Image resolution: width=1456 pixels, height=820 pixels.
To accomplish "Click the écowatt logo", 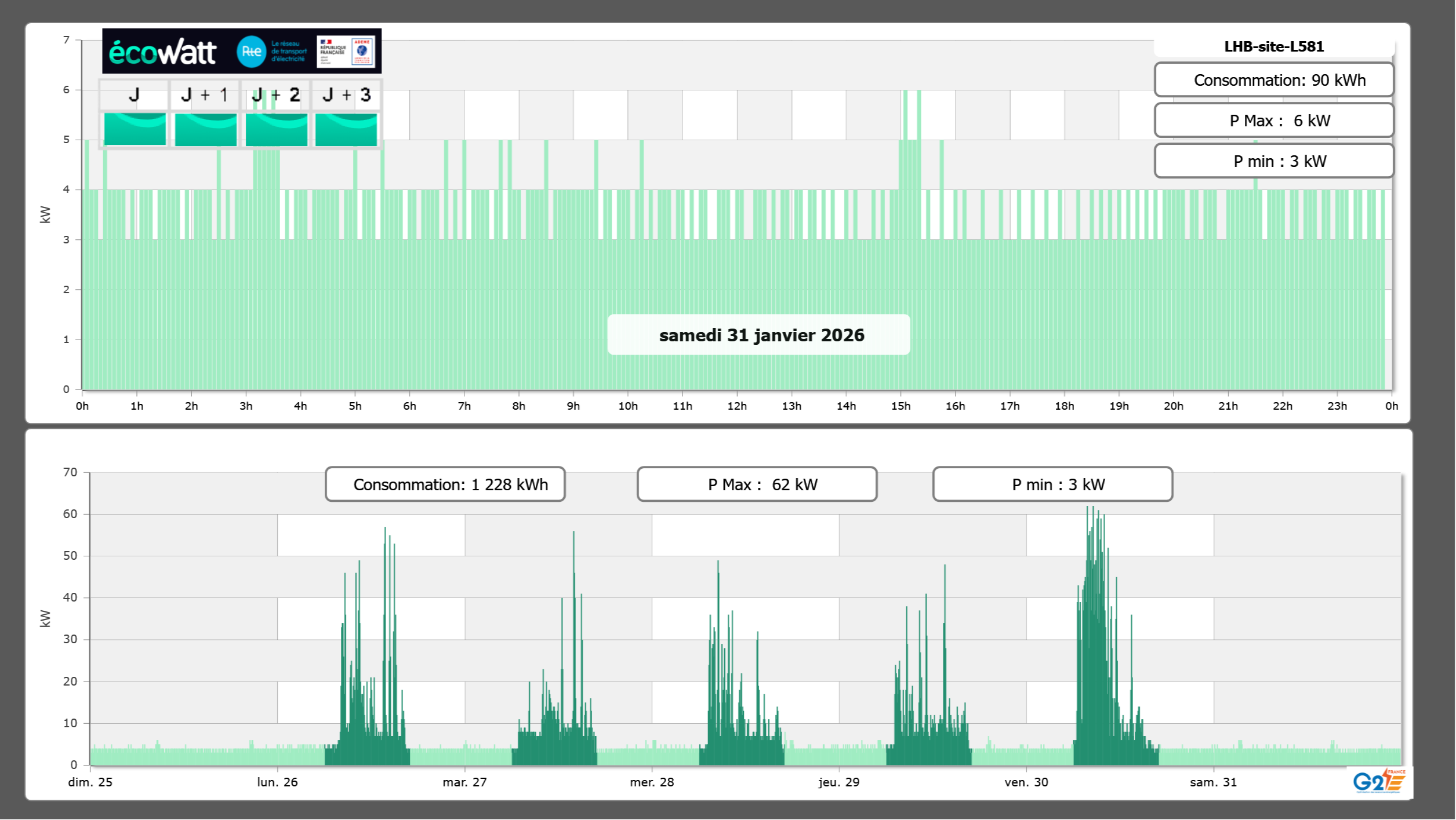I will coord(162,52).
